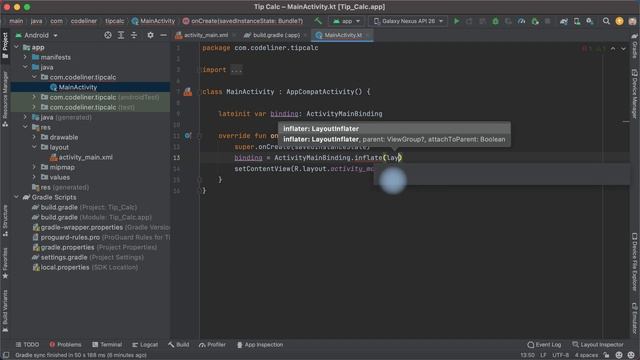Select MainActivity file in project tree
This screenshot has height=360, width=640.
(90, 87)
